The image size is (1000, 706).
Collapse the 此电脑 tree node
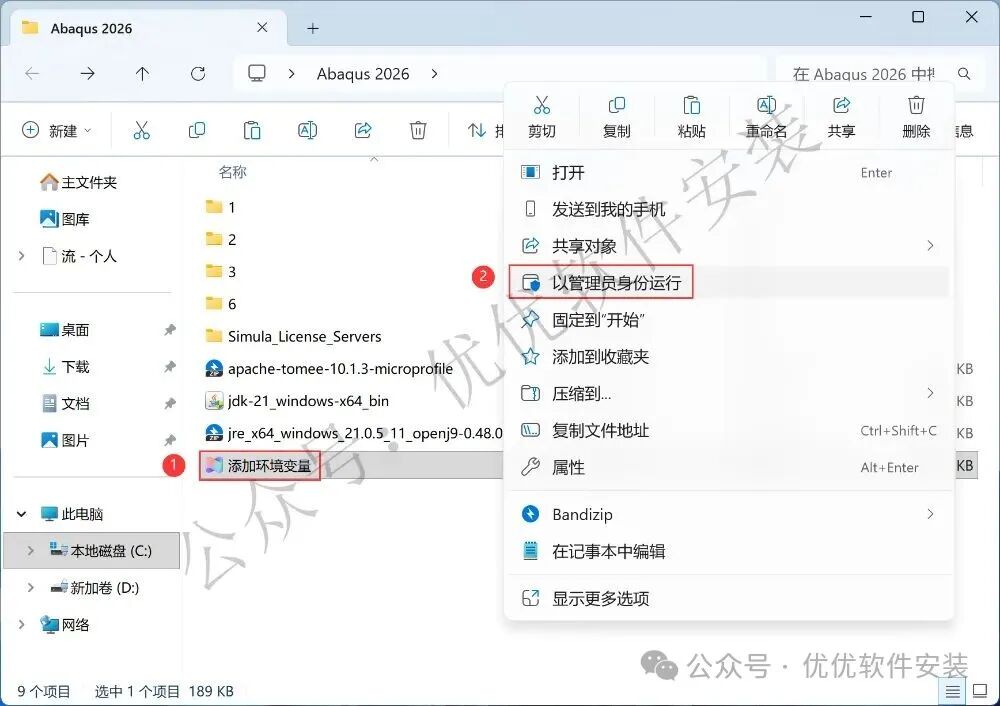(x=22, y=514)
